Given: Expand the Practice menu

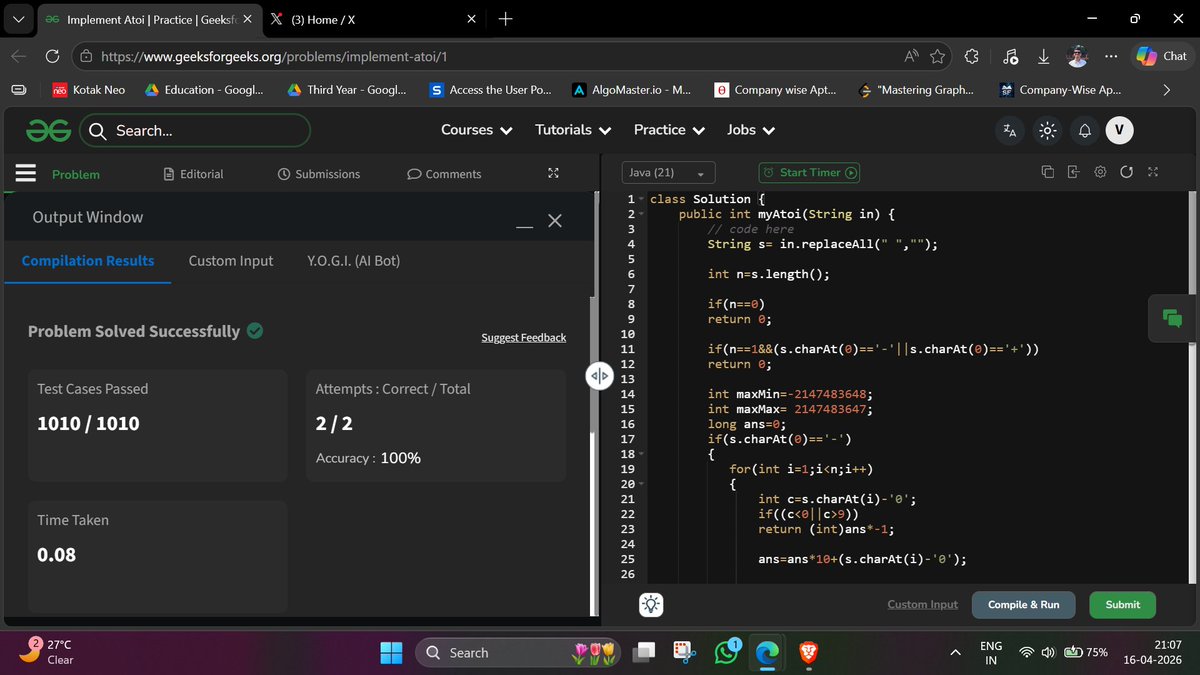Looking at the screenshot, I should (x=669, y=130).
